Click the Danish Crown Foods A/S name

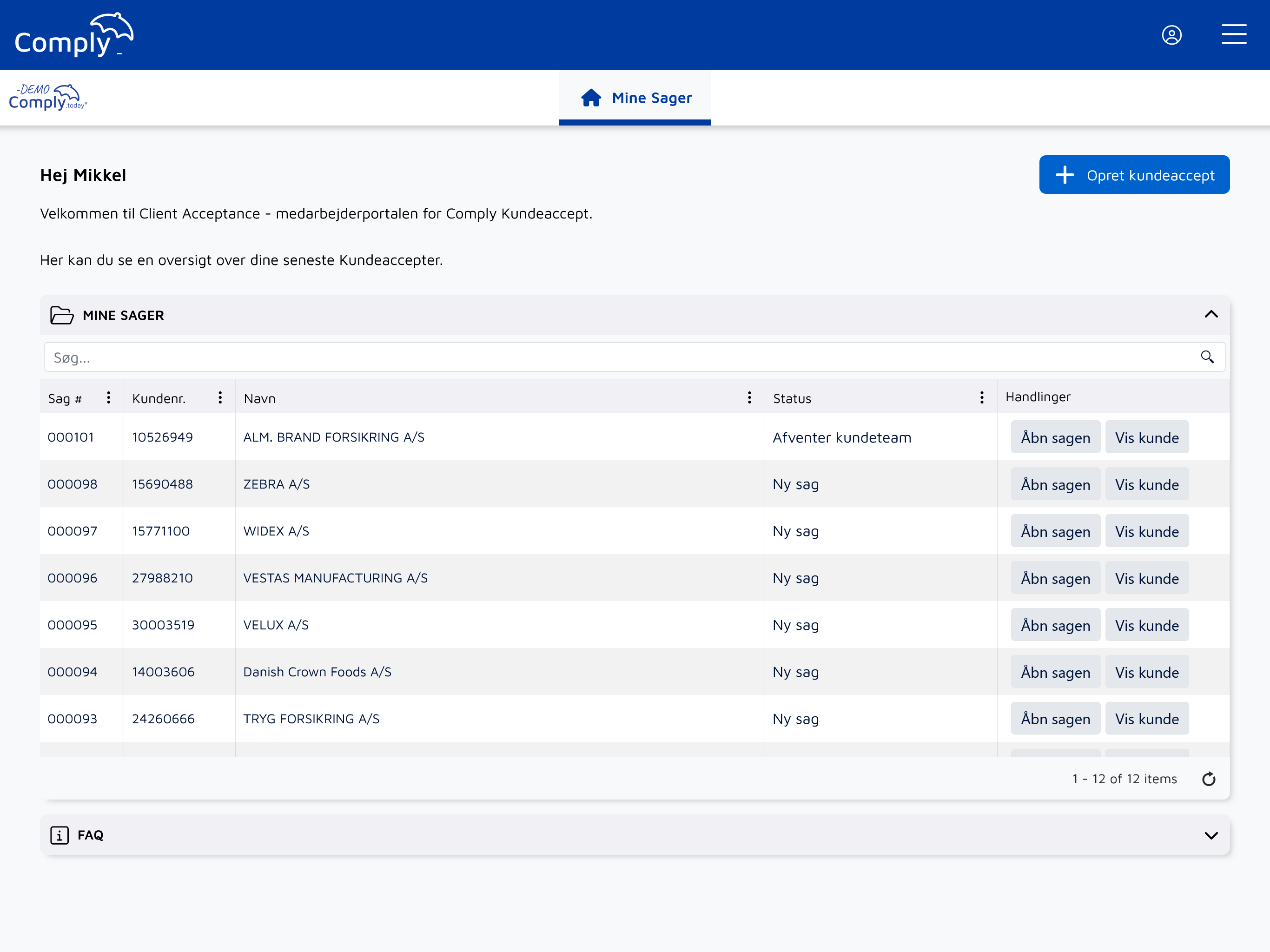[317, 672]
